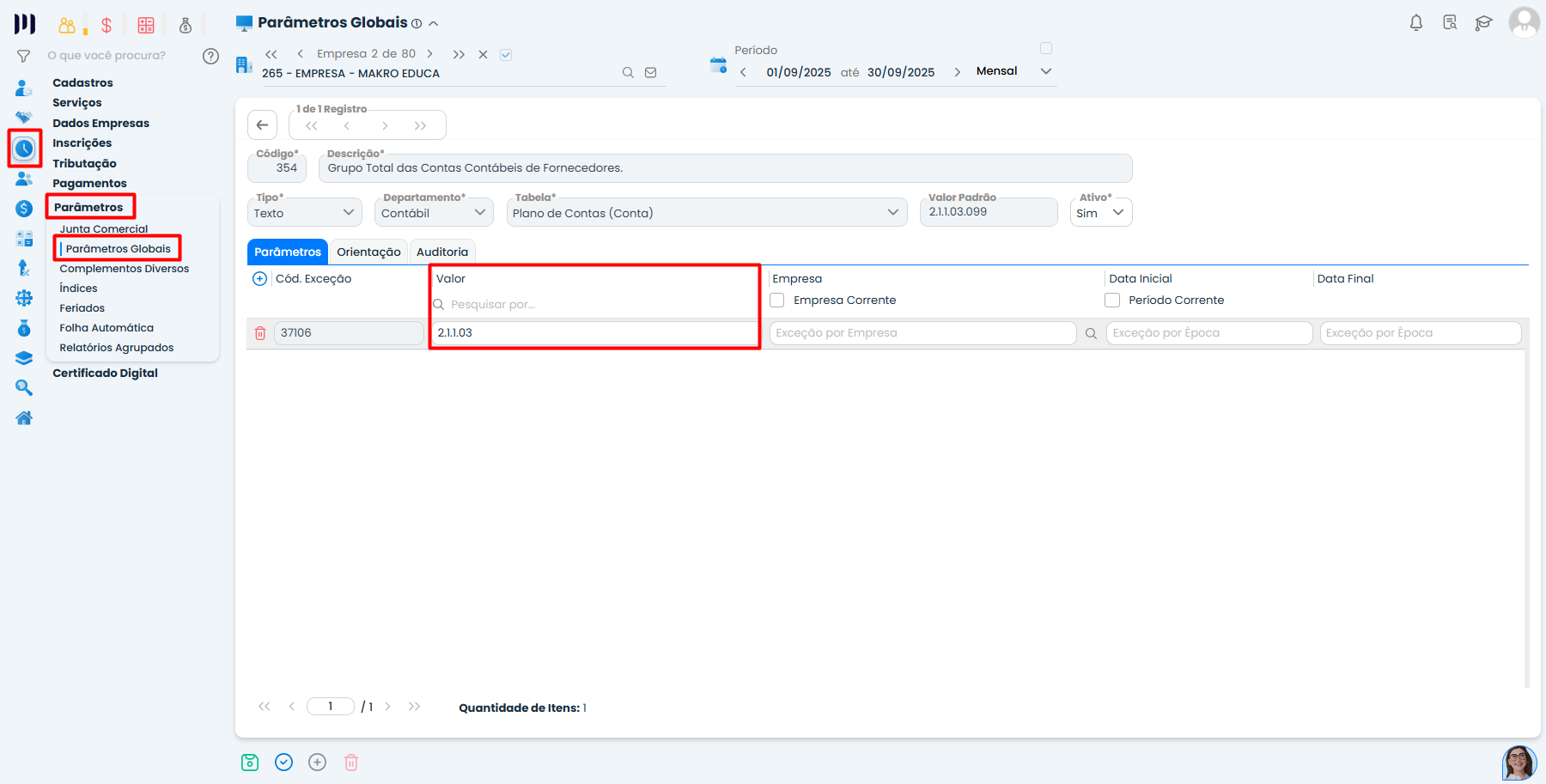Open the Auditoria tab
The height and width of the screenshot is (784, 1546).
click(442, 252)
